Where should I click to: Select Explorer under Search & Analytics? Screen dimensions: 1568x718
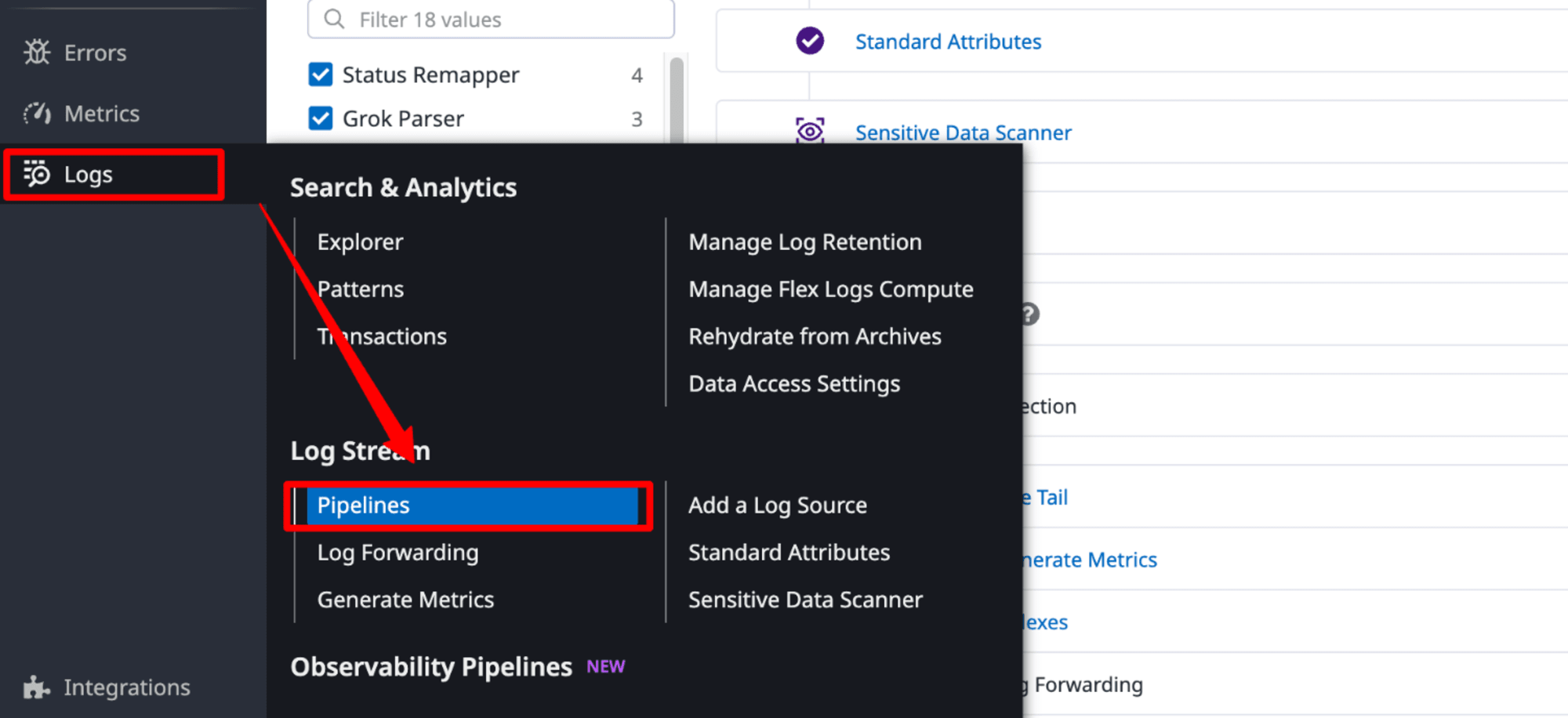click(x=360, y=242)
